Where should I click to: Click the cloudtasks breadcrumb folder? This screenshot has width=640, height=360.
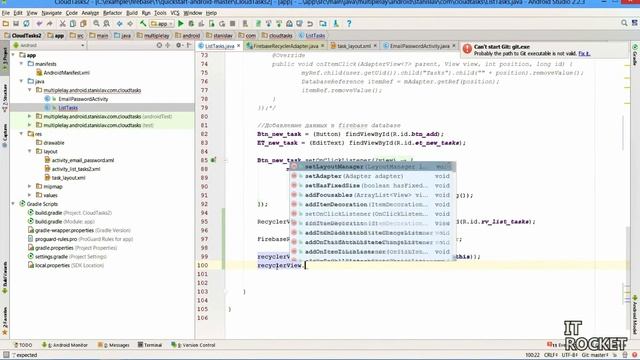[x=277, y=36]
